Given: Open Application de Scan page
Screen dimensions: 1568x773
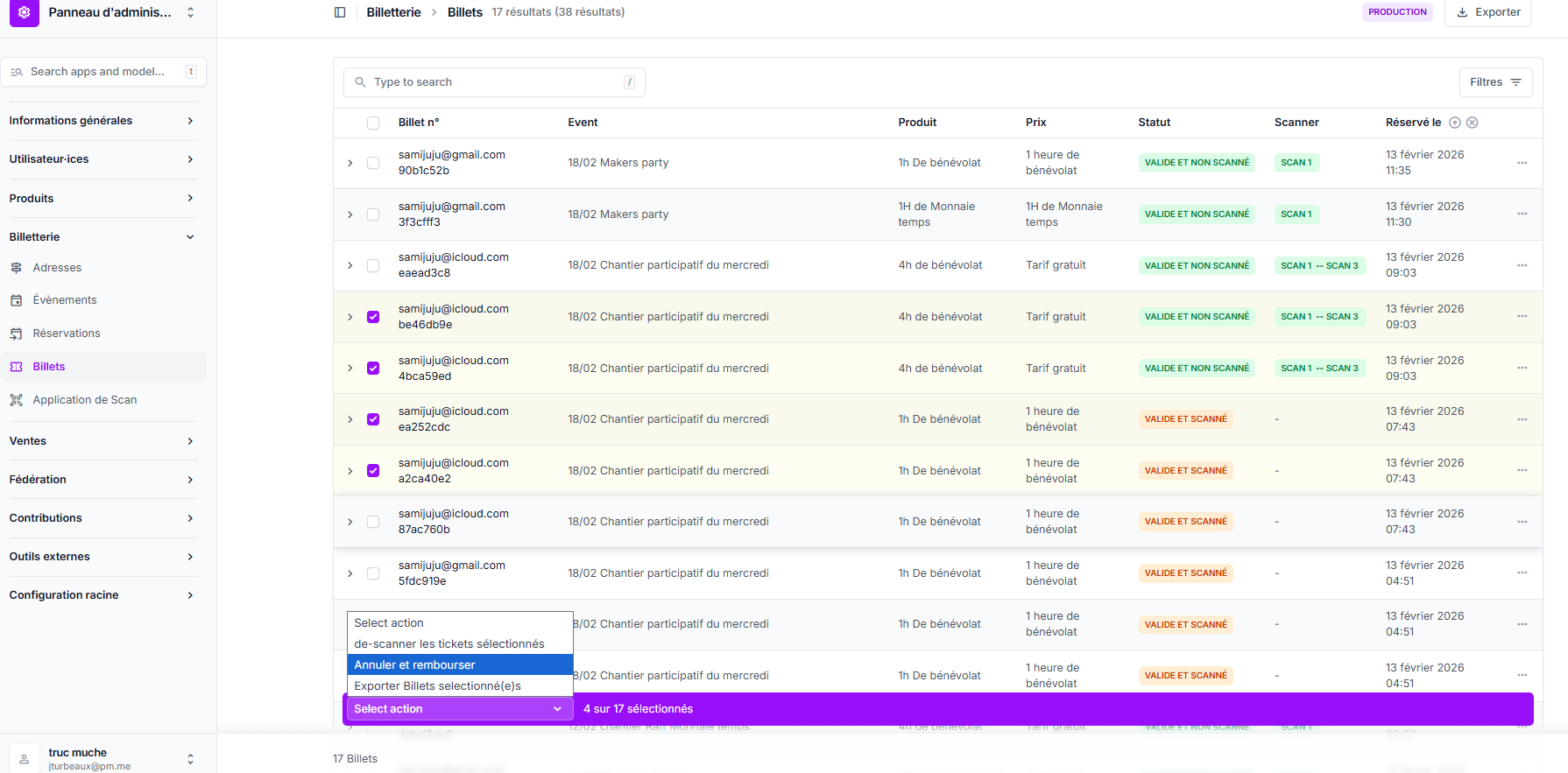Looking at the screenshot, I should 85,400.
